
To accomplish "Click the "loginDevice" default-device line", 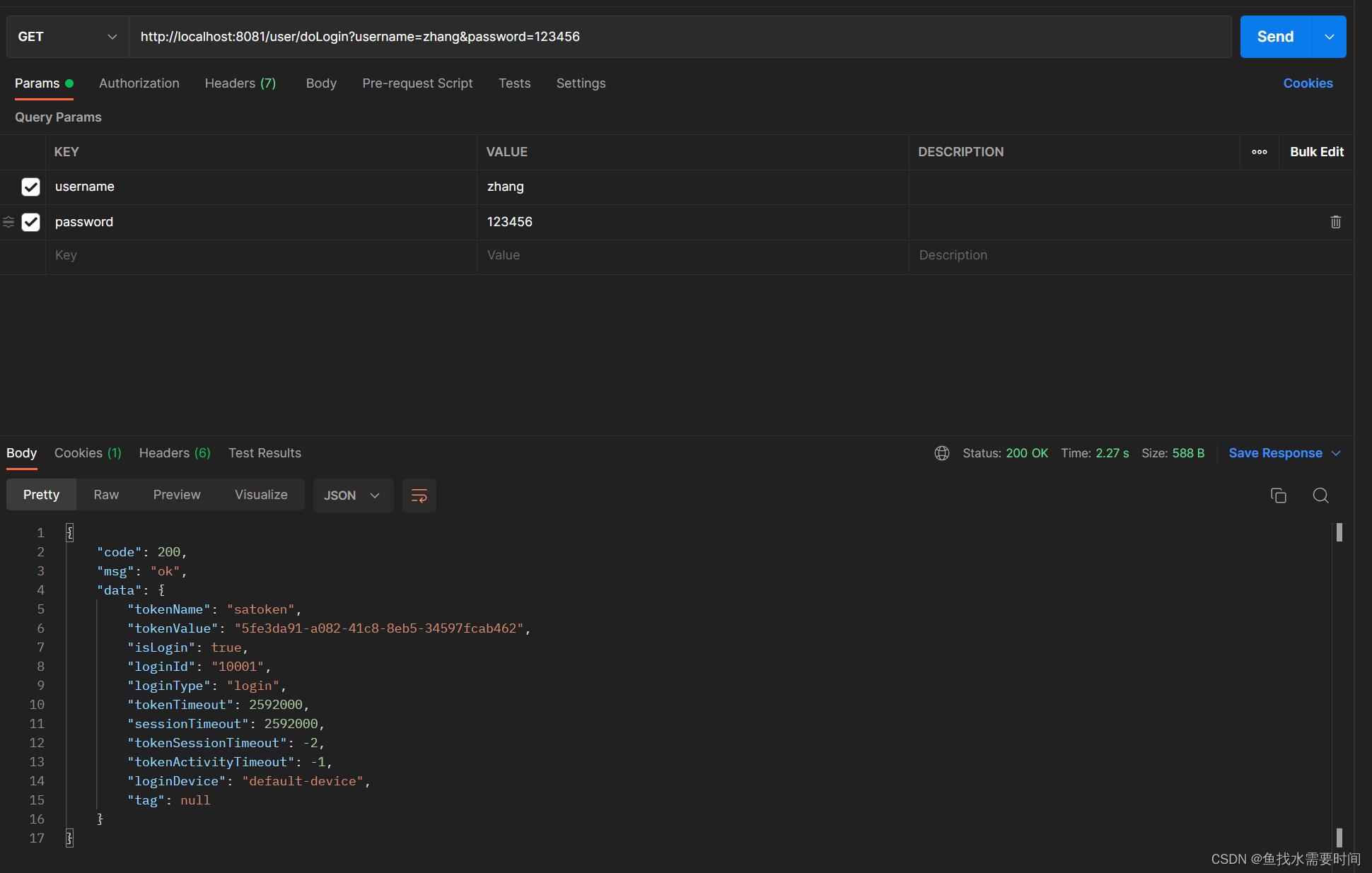I will tap(248, 781).
